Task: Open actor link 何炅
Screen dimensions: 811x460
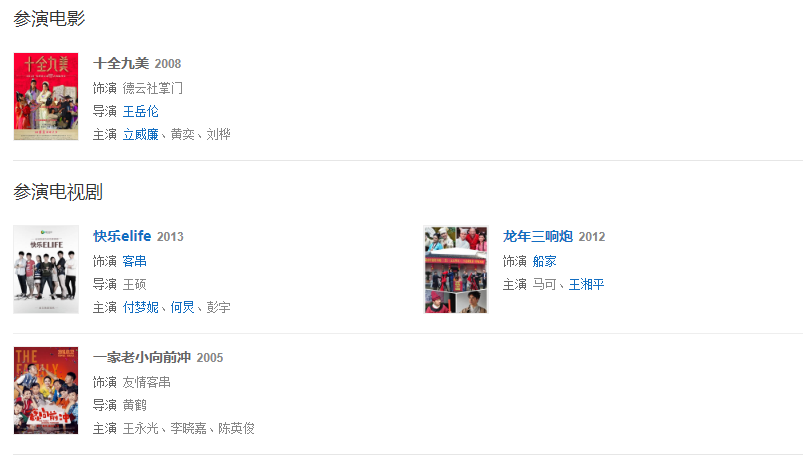Action: tap(183, 307)
